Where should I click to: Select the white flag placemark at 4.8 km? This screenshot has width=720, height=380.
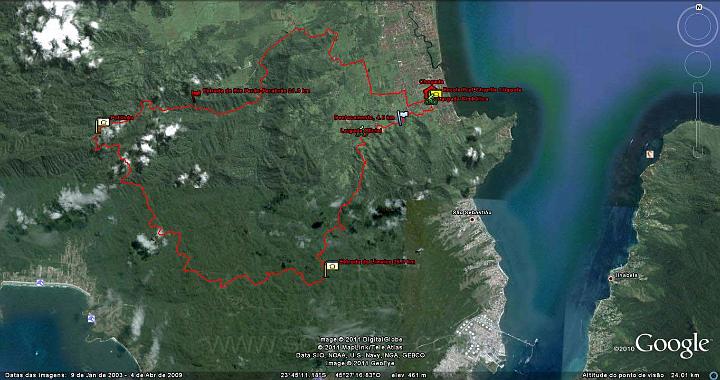click(x=402, y=117)
